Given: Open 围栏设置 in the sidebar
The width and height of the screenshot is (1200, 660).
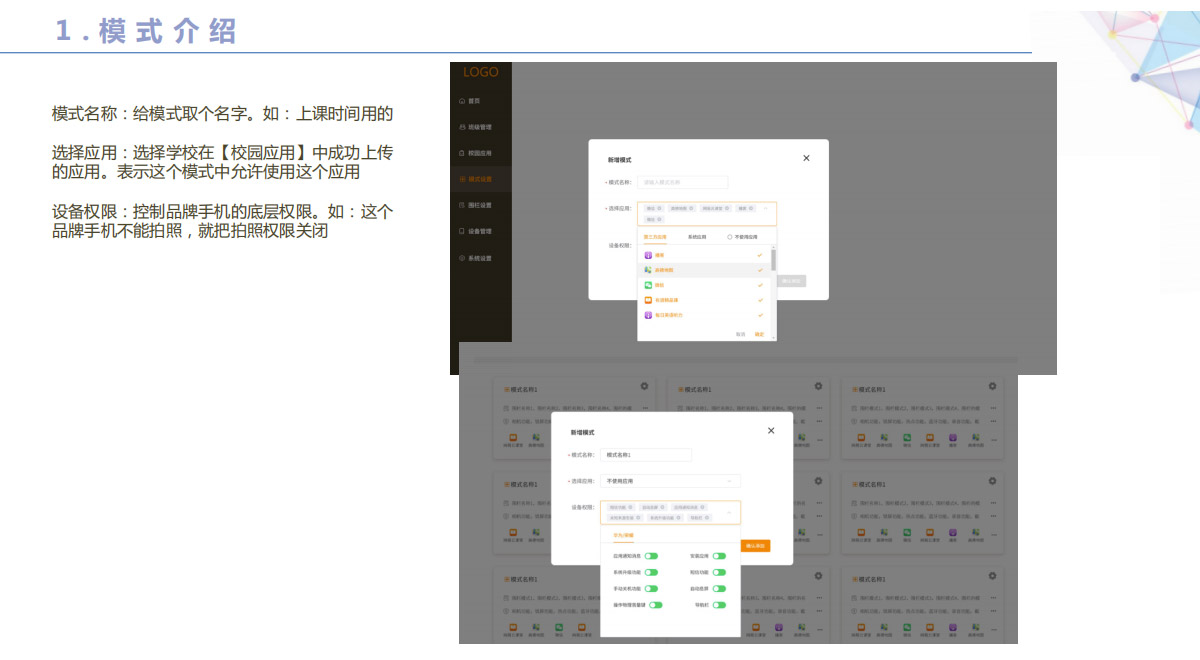Looking at the screenshot, I should [479, 205].
